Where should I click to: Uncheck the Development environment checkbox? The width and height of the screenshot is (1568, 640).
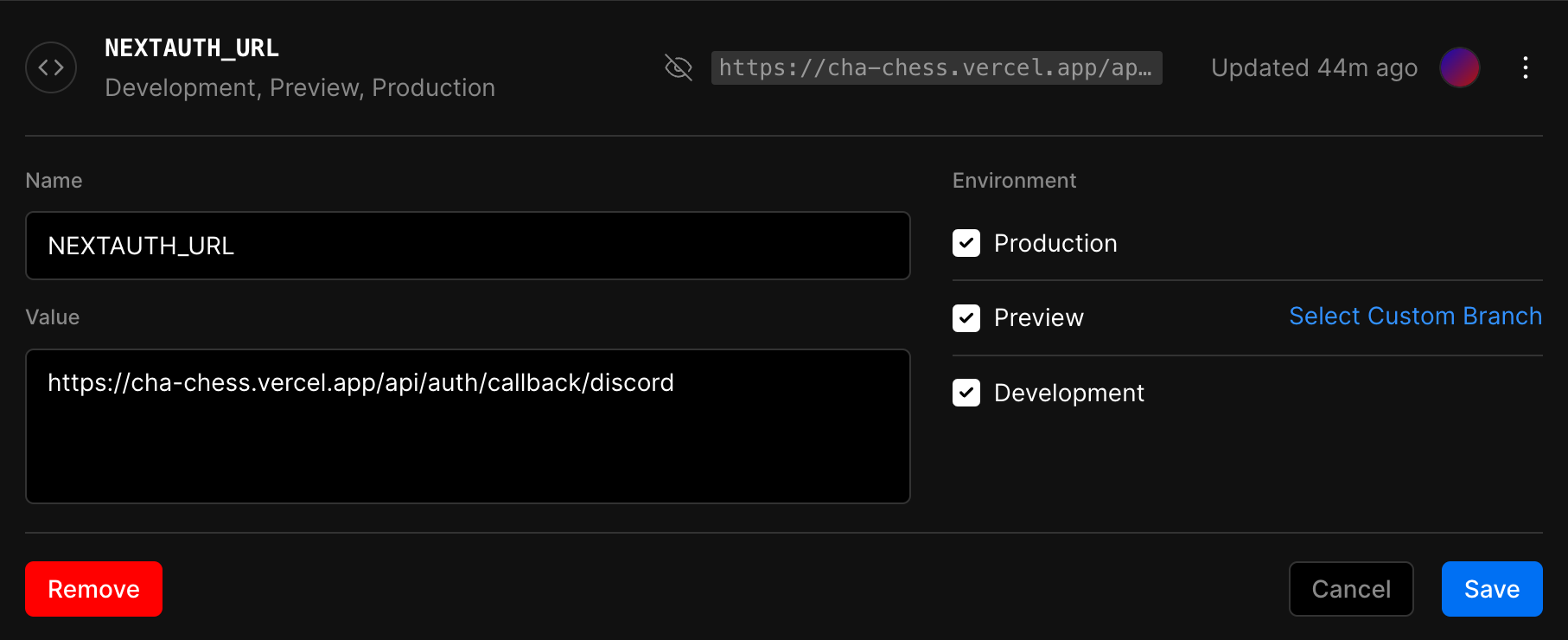pyautogui.click(x=966, y=393)
